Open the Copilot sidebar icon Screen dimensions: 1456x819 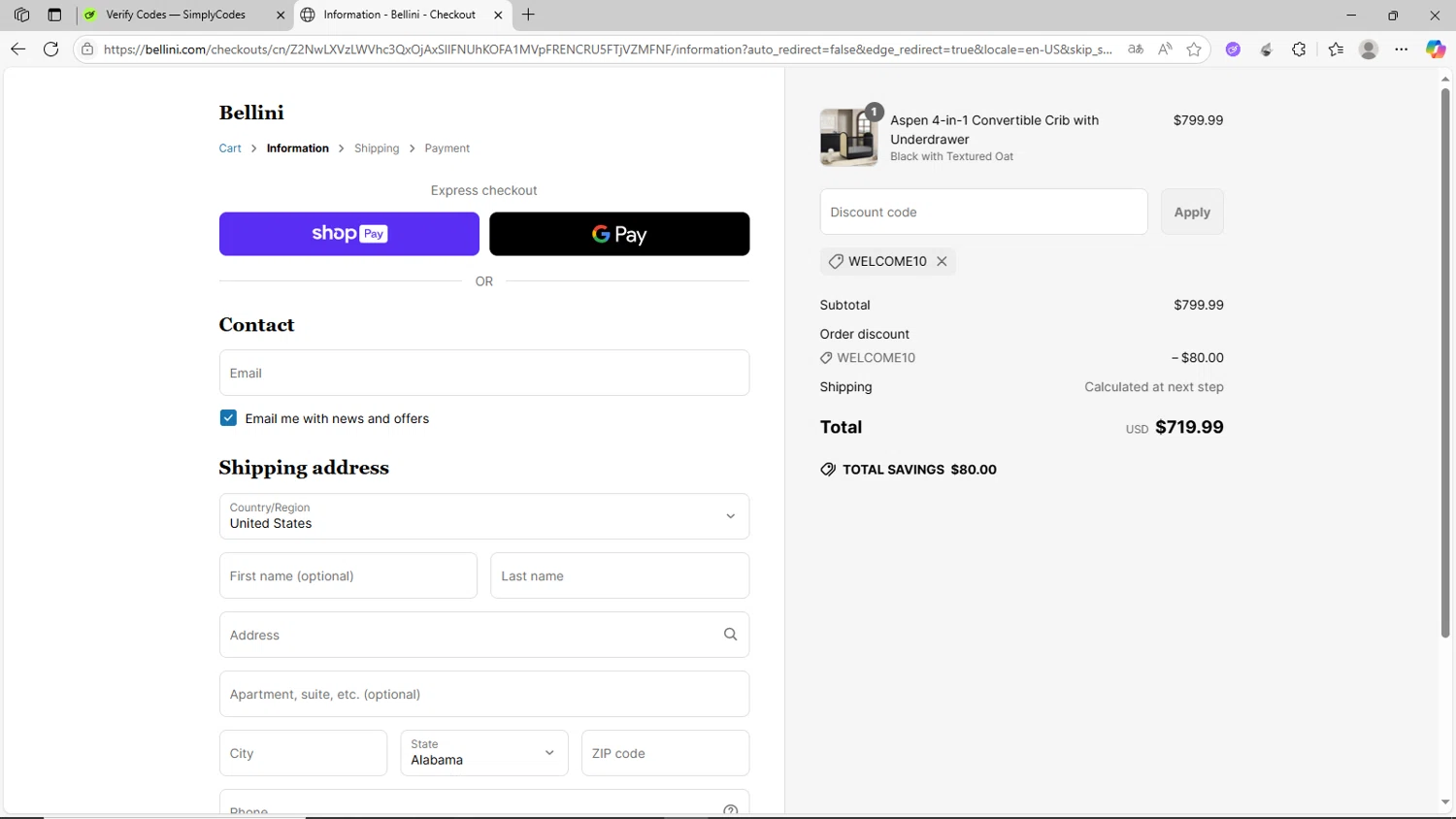click(1436, 49)
